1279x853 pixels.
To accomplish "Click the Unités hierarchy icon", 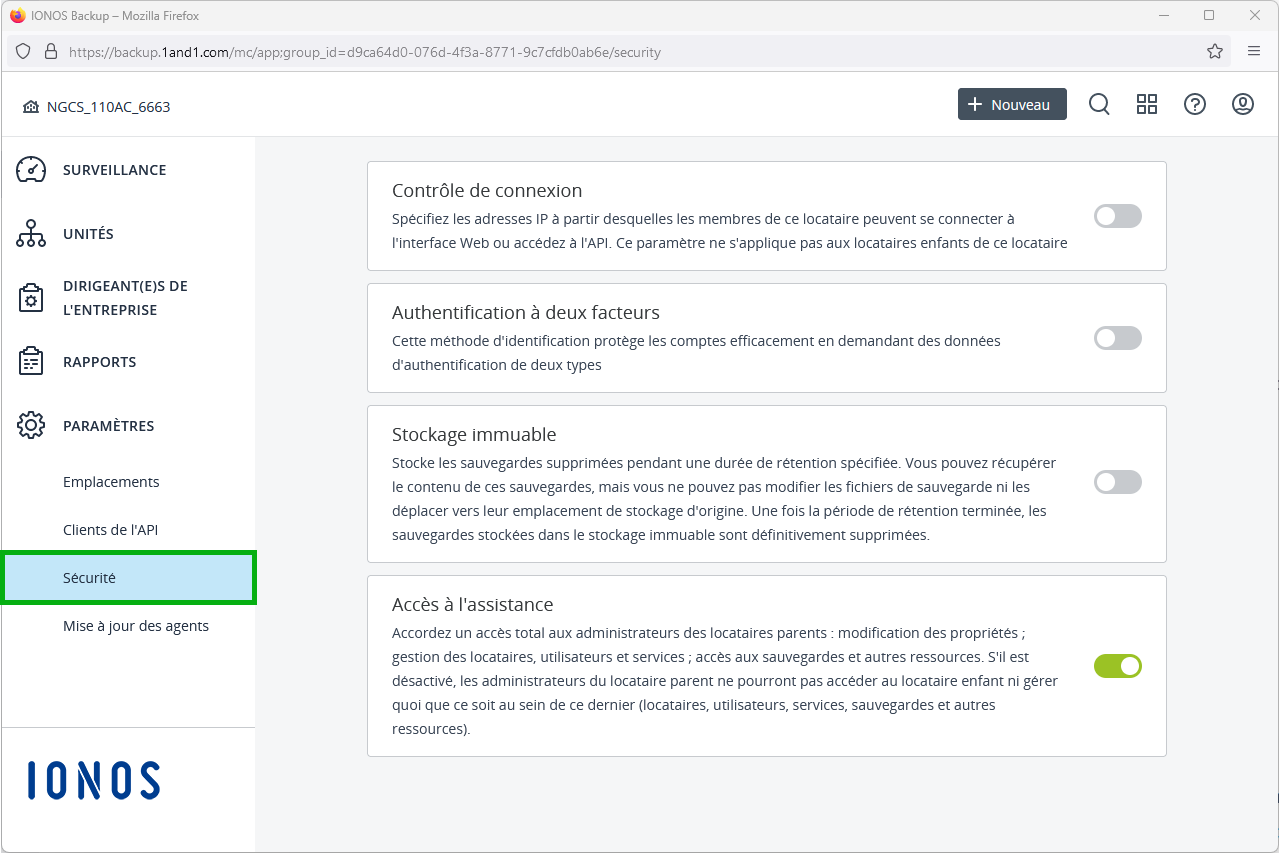I will [x=31, y=234].
